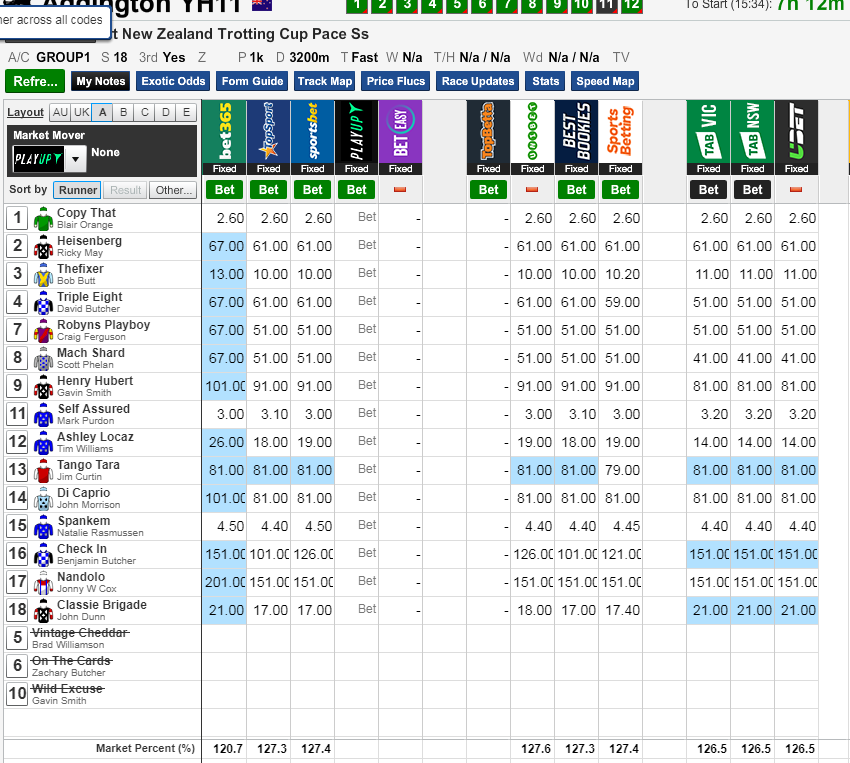Select the AU layout option
This screenshot has width=850, height=763.
(60, 112)
